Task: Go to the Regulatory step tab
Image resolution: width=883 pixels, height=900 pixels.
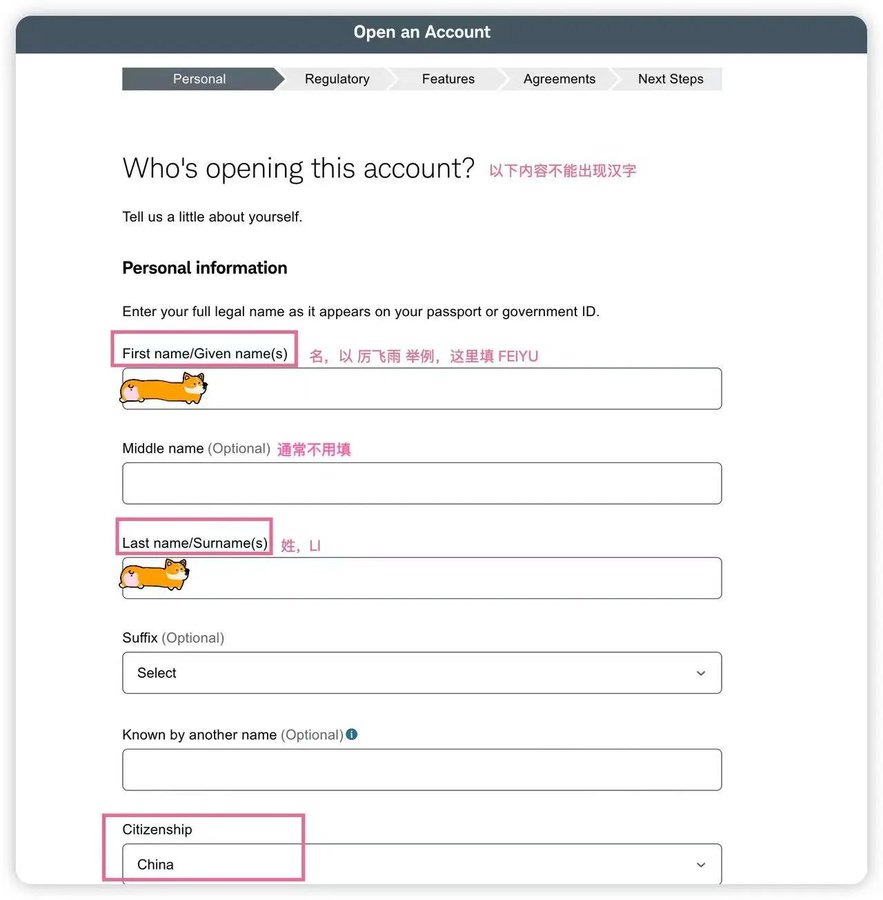Action: [337, 79]
